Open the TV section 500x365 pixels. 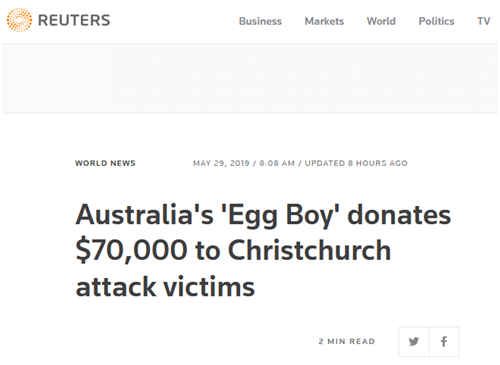click(x=484, y=21)
